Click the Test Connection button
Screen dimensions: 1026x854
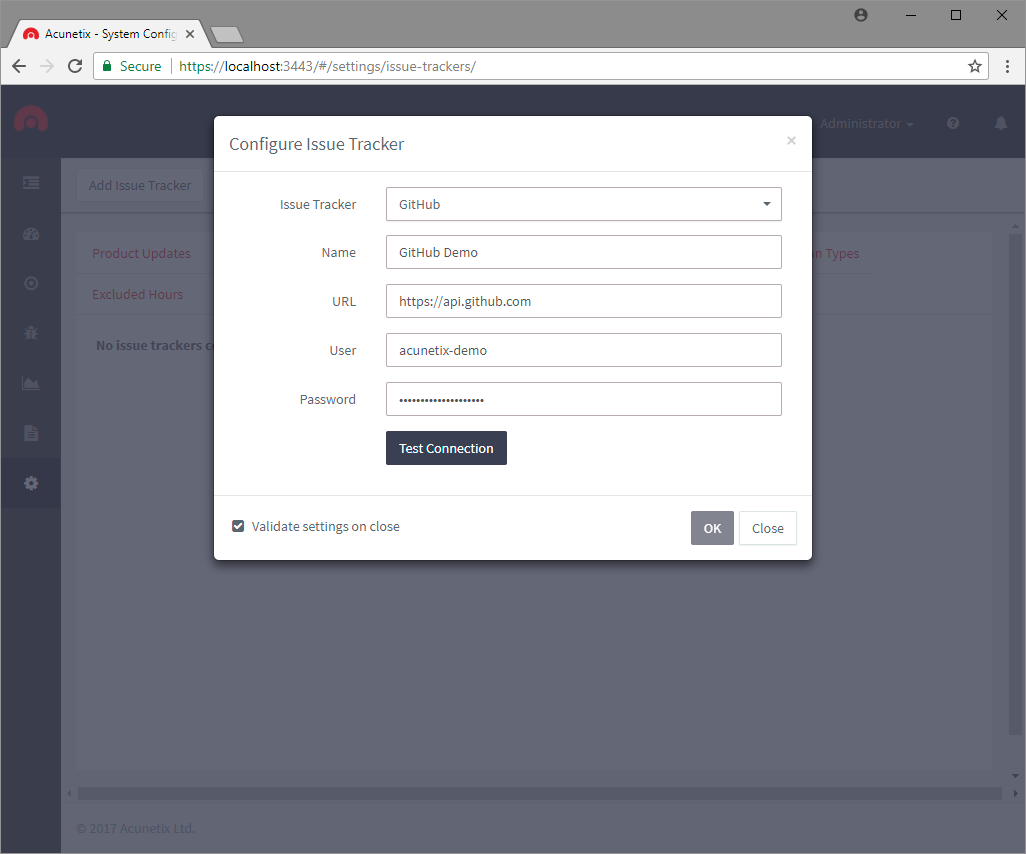446,448
